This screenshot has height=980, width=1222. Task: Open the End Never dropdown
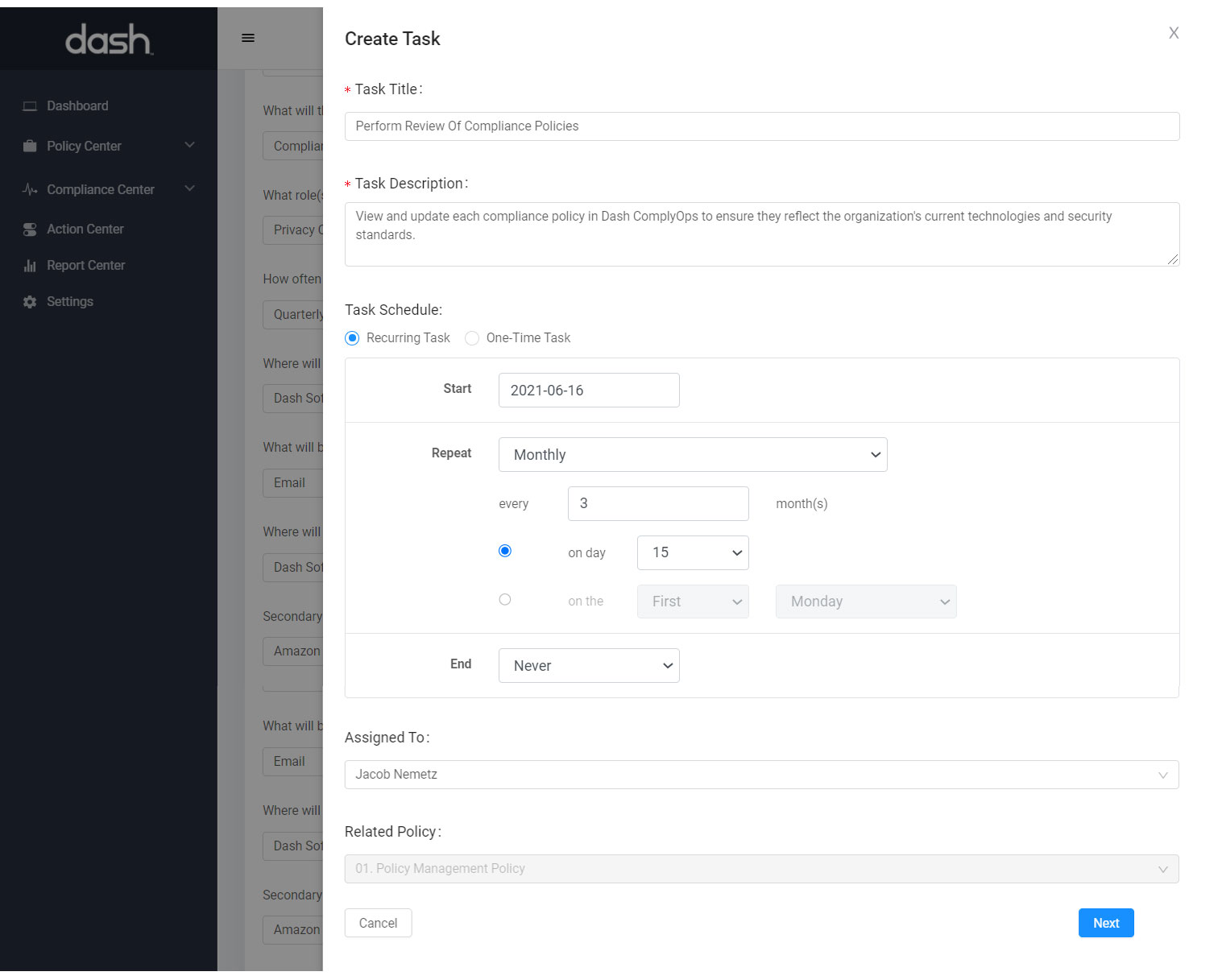(589, 666)
